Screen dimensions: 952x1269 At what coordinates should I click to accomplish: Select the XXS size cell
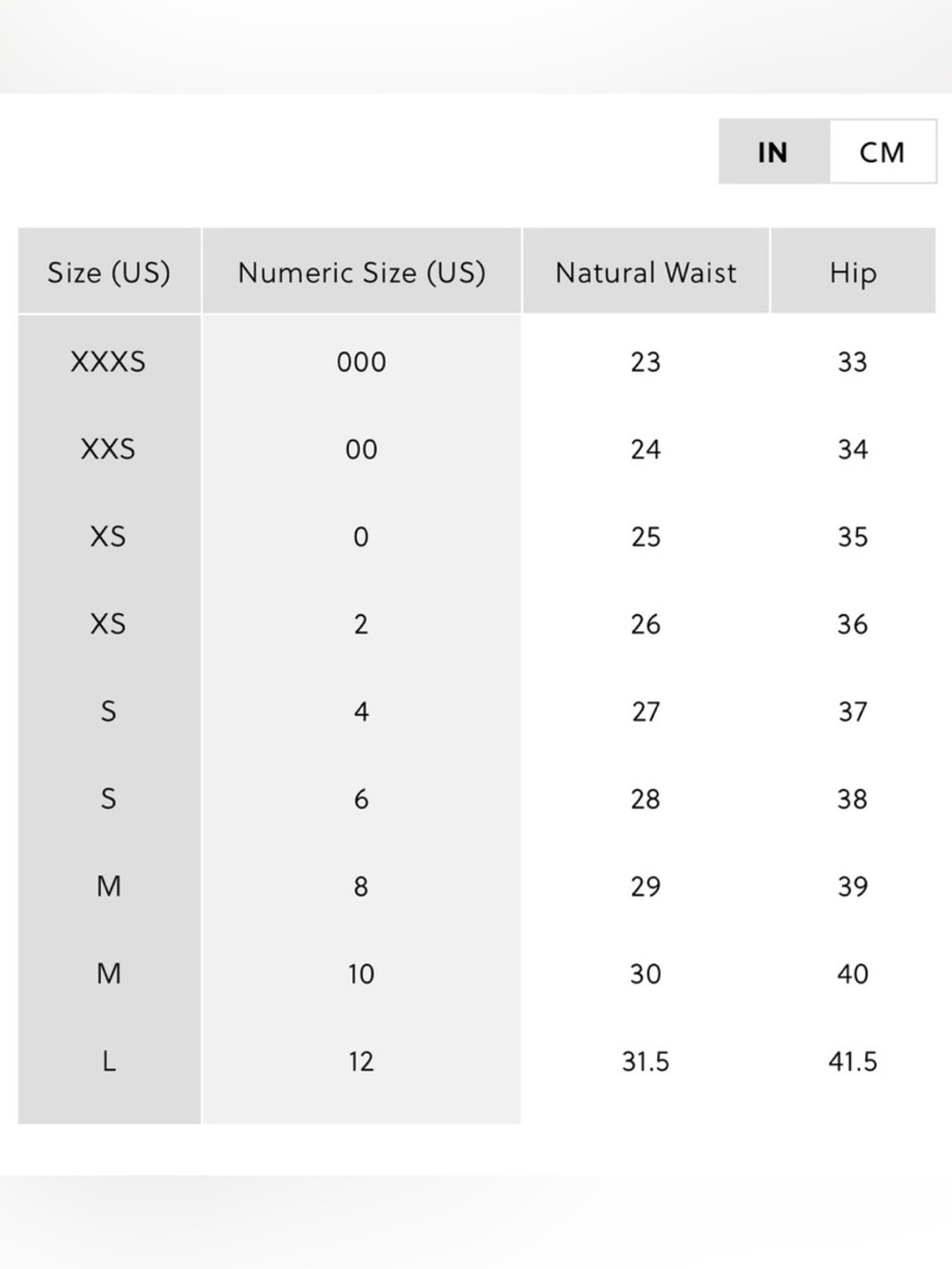(x=109, y=449)
